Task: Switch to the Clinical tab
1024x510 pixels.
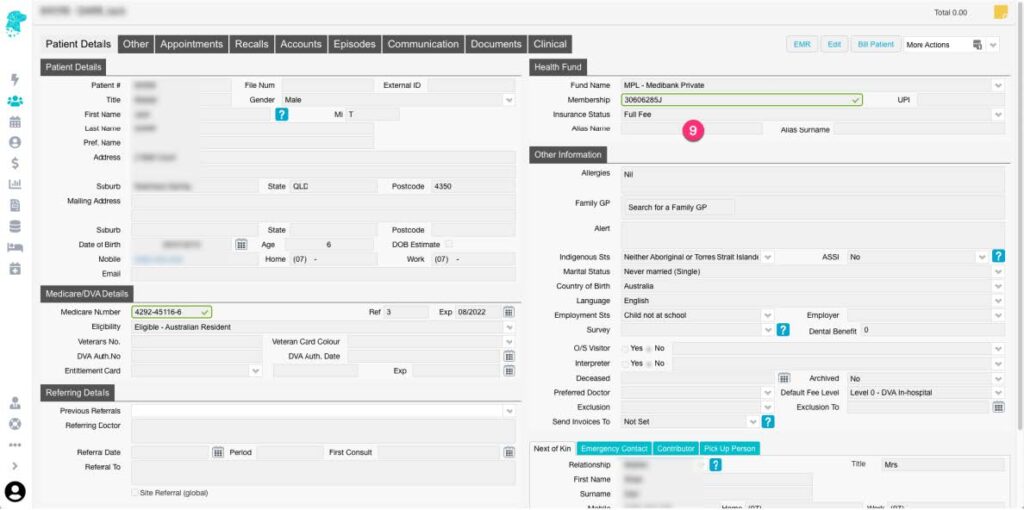Action: [x=550, y=44]
